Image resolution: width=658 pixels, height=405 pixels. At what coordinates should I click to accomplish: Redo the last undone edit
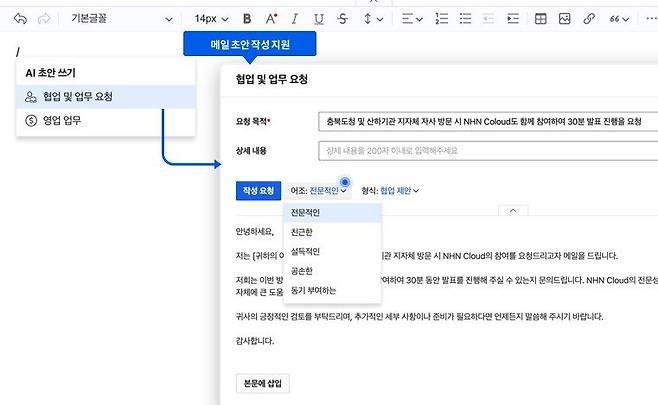tap(44, 19)
